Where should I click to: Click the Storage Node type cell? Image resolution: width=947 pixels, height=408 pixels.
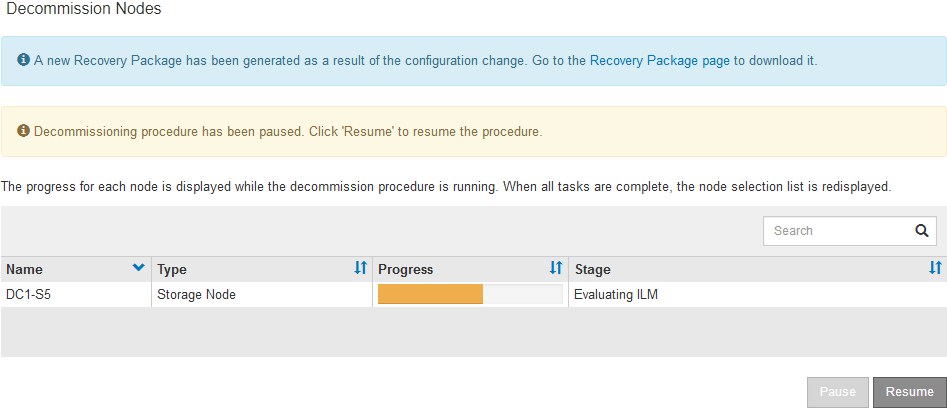196,294
